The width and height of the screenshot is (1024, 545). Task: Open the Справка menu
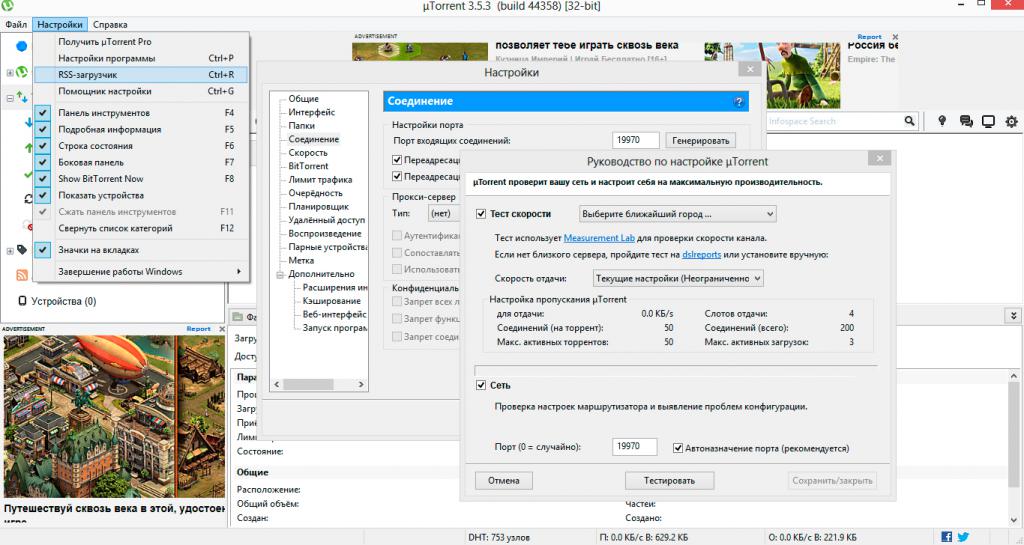(110, 24)
